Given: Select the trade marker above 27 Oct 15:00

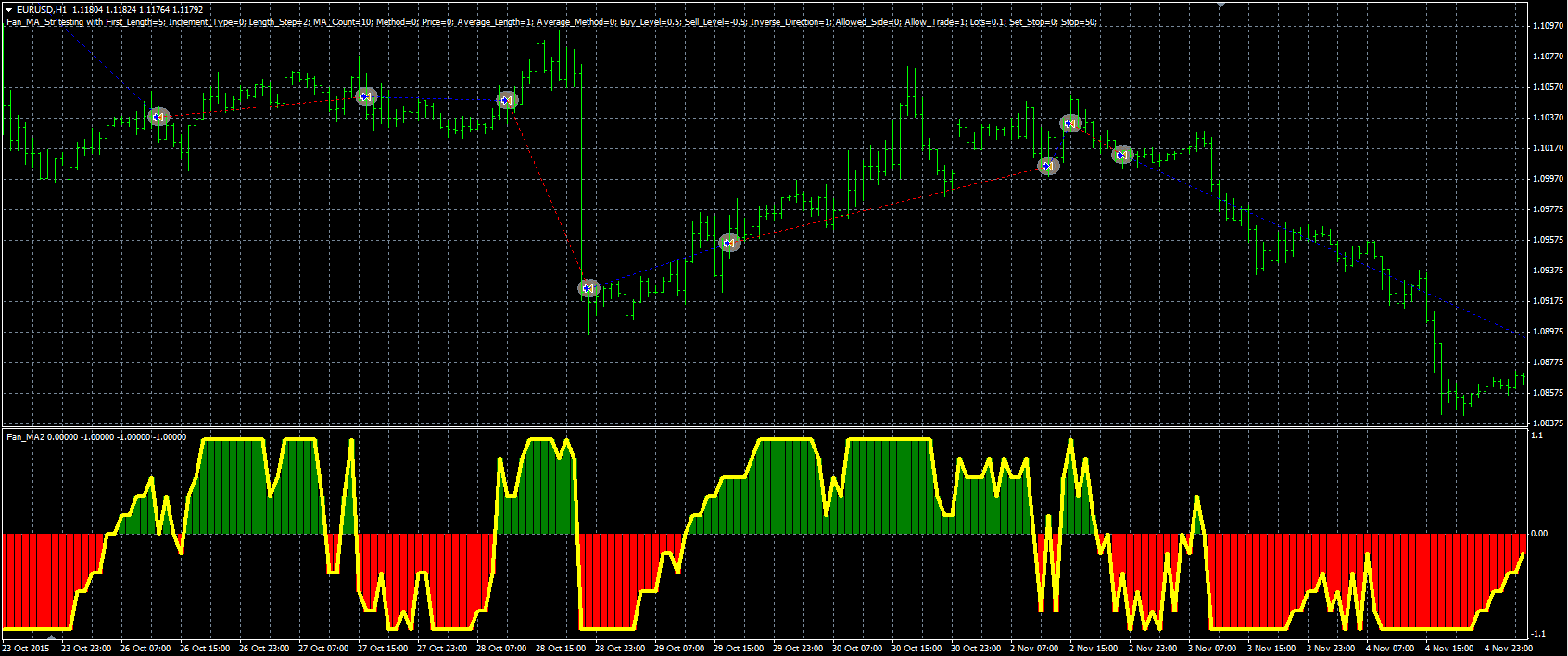Looking at the screenshot, I should point(366,95).
